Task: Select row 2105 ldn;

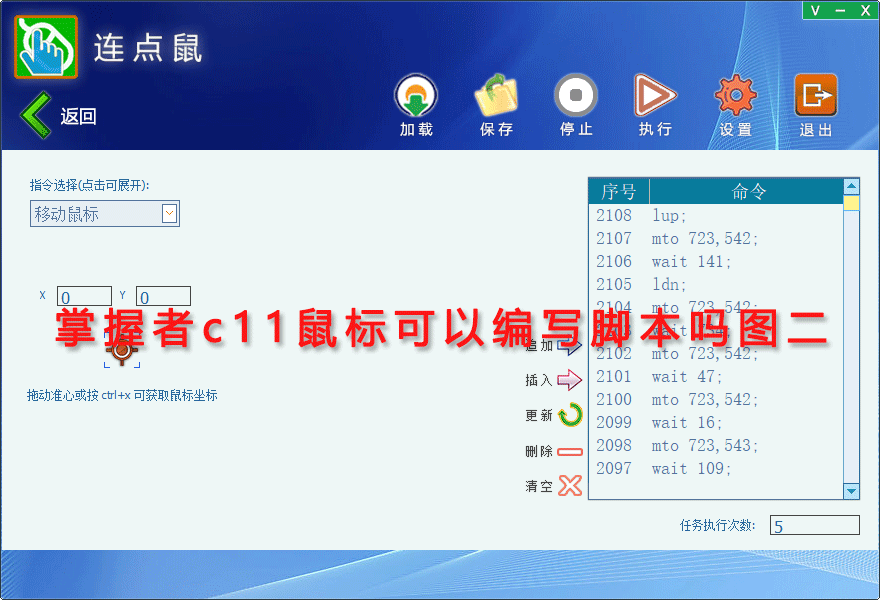Action: point(716,285)
